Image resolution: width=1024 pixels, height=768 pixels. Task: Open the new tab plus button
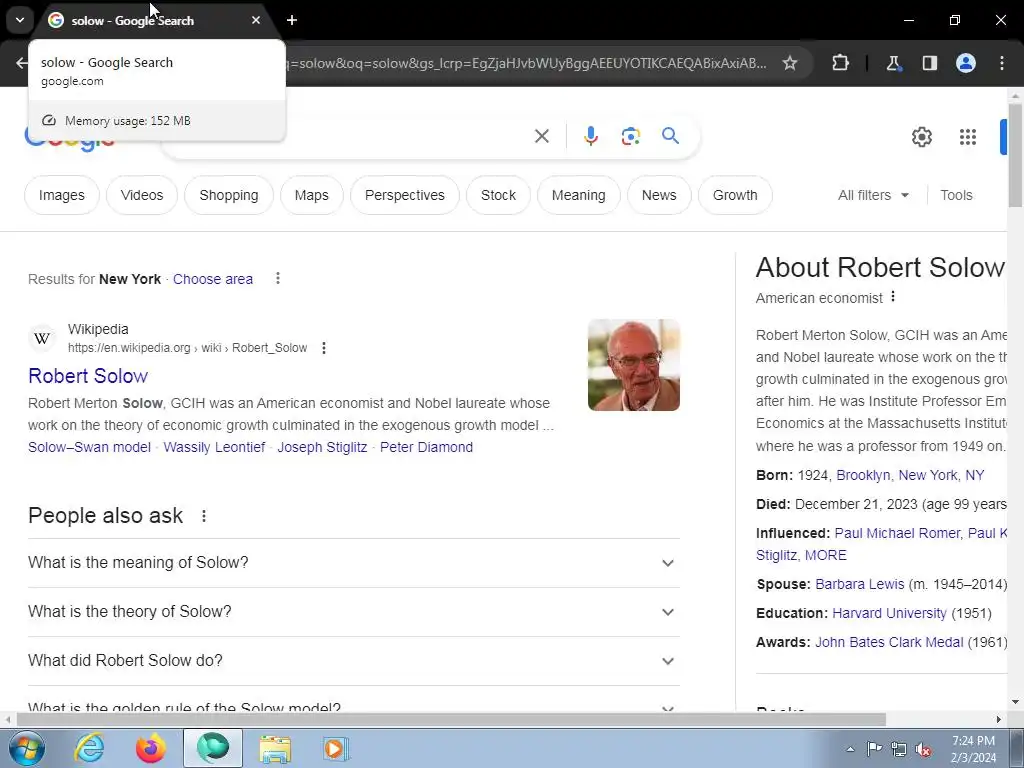[292, 20]
